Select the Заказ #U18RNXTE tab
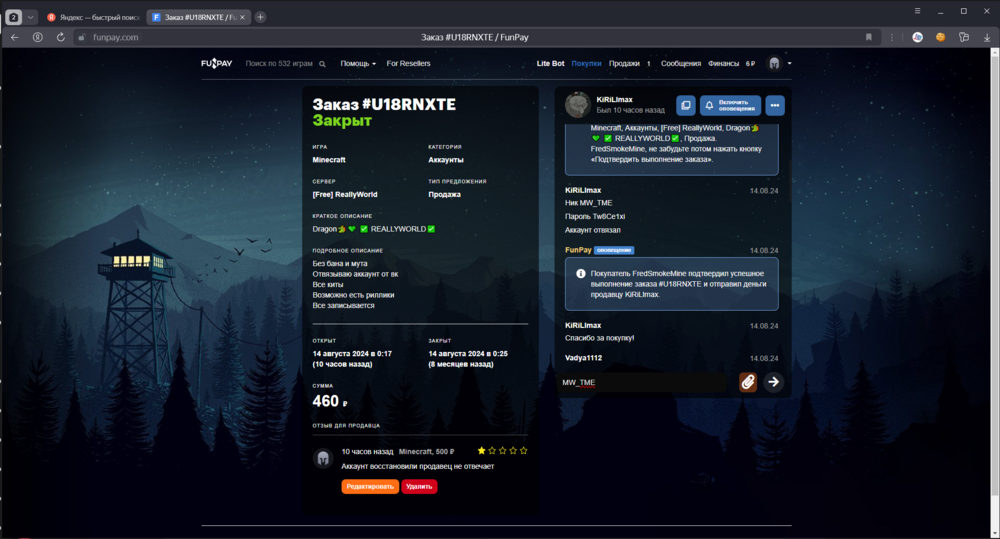 coord(198,17)
